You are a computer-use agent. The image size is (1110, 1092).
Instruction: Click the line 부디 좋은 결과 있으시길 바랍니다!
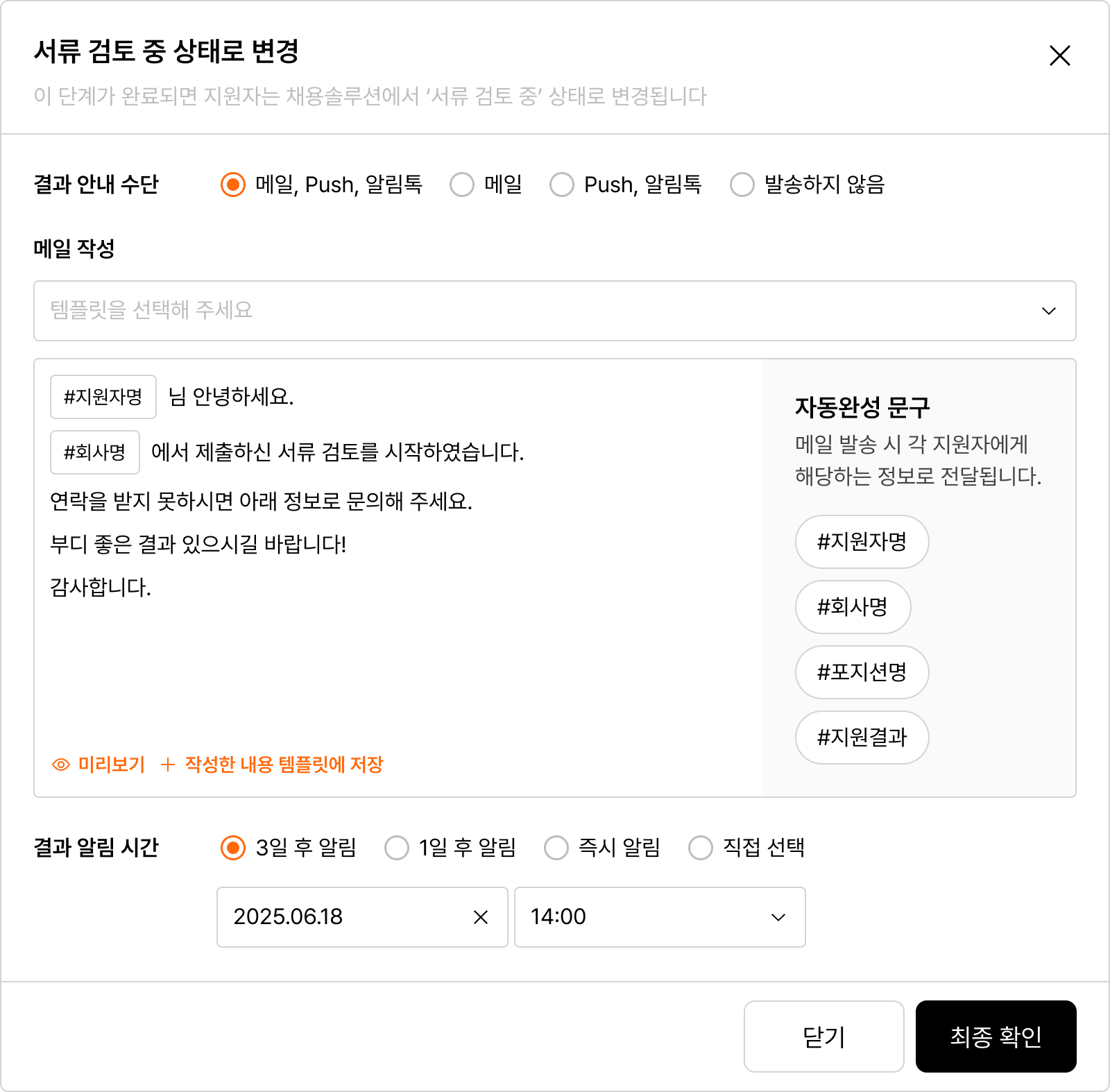[x=198, y=544]
